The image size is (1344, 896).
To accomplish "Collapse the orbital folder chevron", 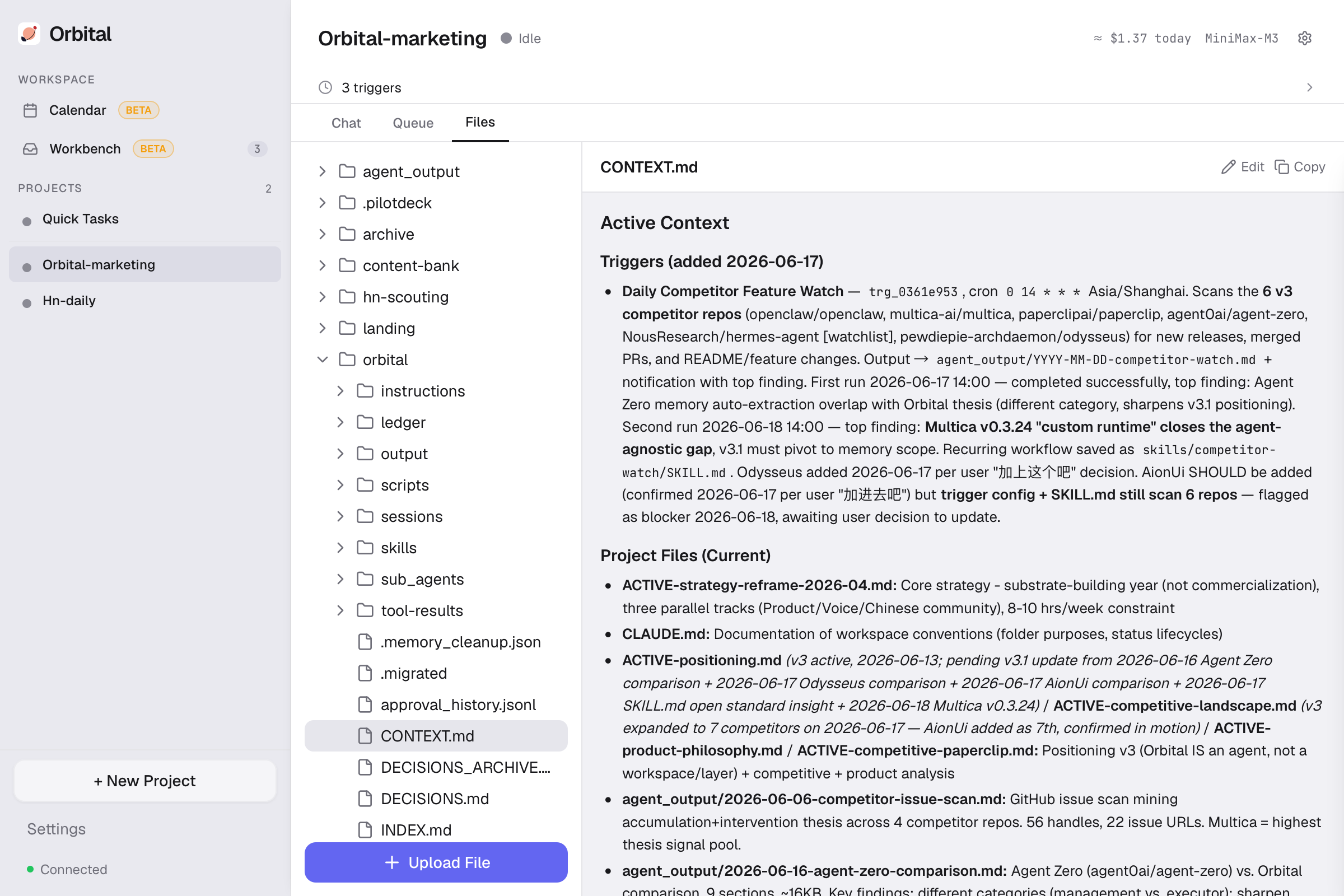I will point(323,360).
